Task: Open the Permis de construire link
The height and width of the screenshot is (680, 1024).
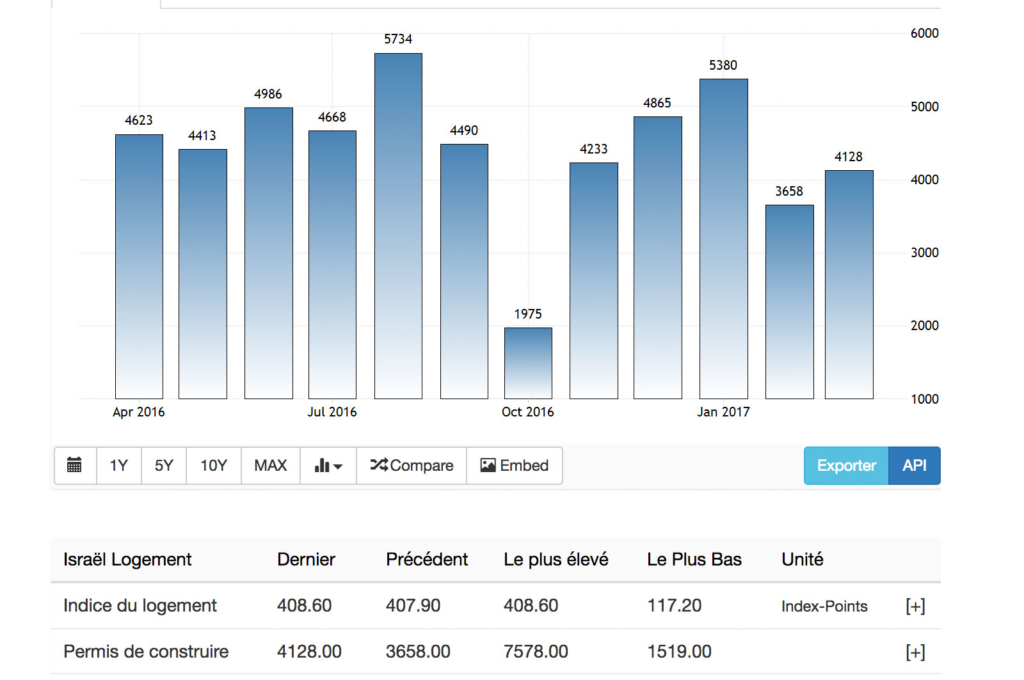Action: (x=146, y=652)
